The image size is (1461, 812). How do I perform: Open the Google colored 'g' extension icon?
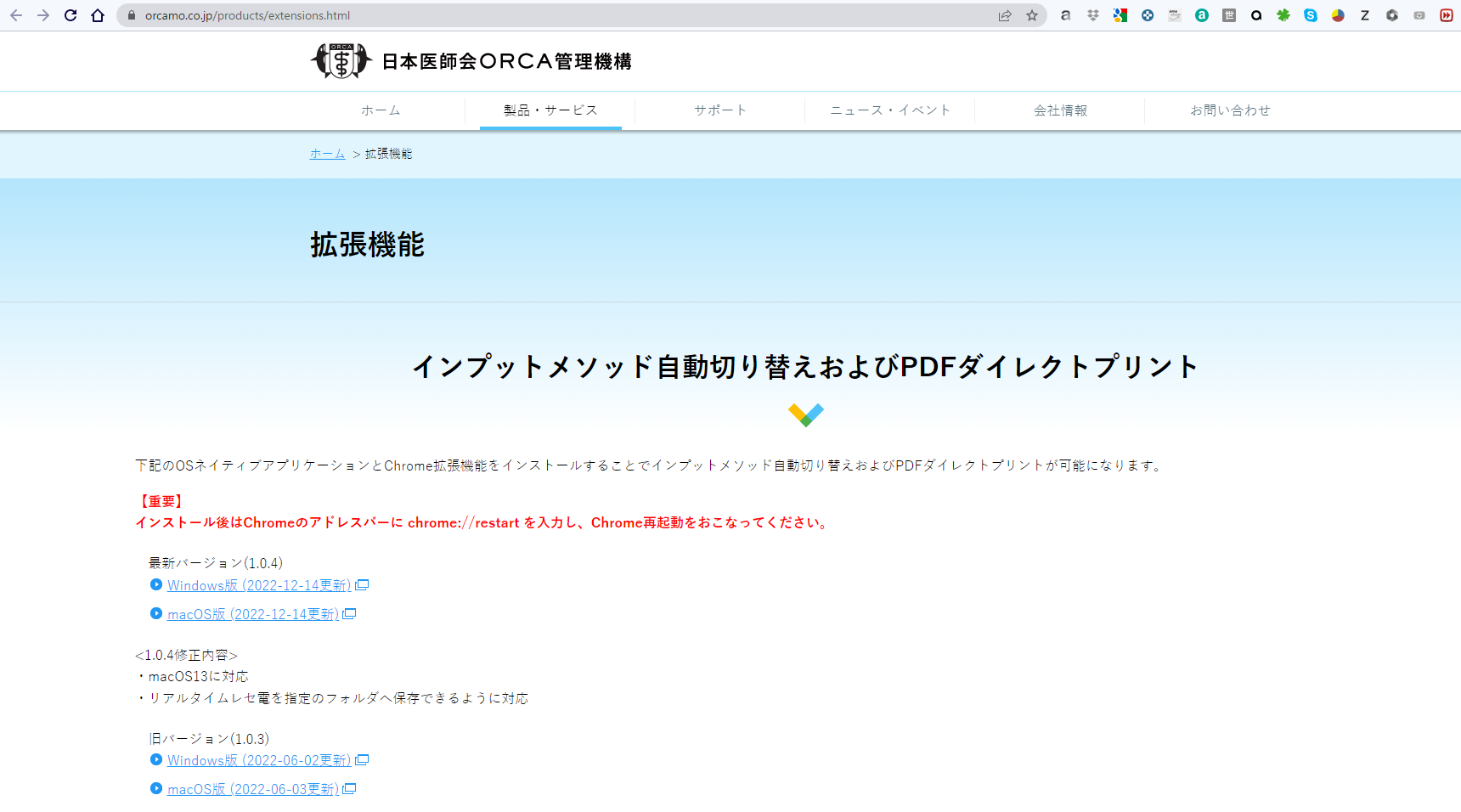pyautogui.click(x=1120, y=15)
